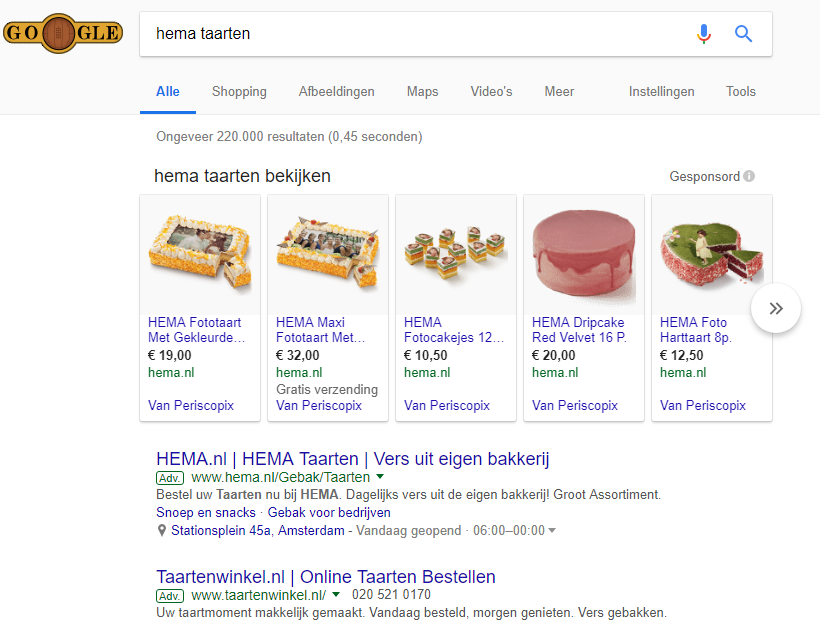820x632 pixels.
Task: Open Taartenwinkel.nl | Online Taarten Bestellen headline
Action: click(326, 577)
